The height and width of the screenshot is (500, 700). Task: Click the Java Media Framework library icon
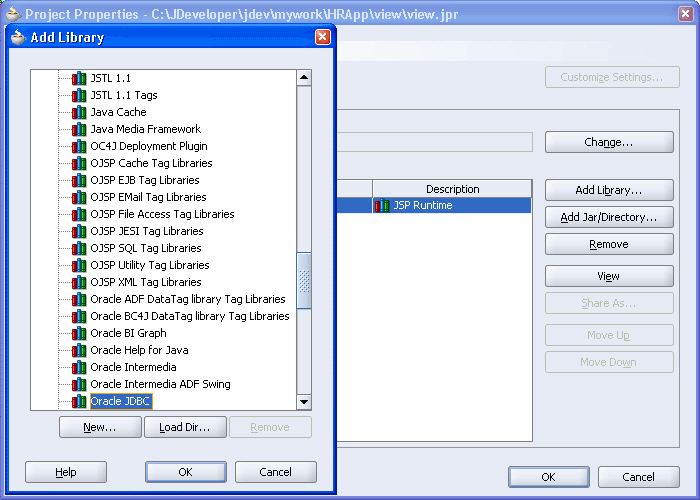click(x=79, y=129)
